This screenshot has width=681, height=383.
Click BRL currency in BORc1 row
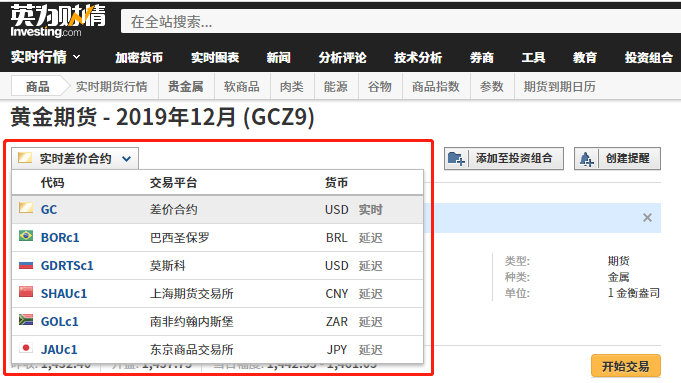(337, 238)
